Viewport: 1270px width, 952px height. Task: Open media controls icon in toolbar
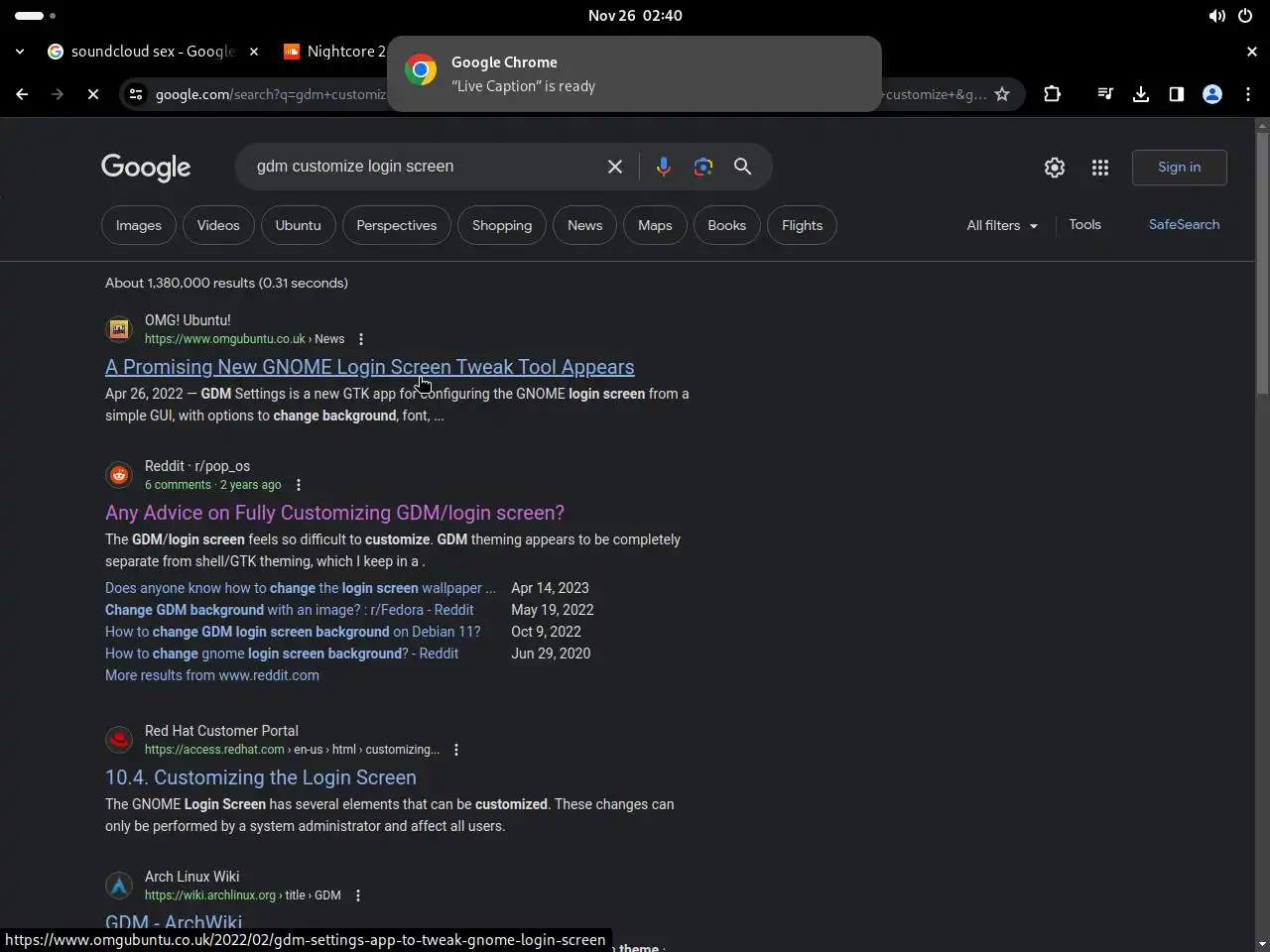1104,94
